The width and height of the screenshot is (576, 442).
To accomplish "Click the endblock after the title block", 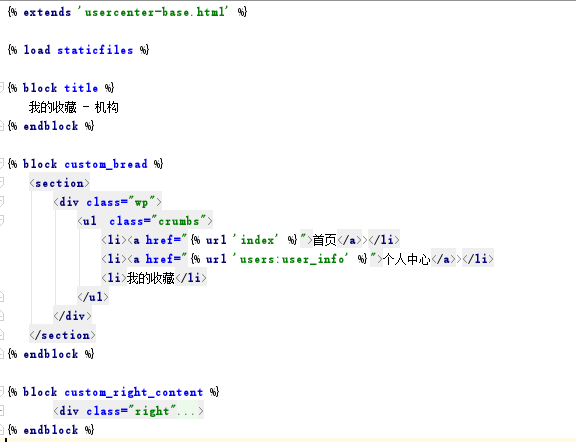I will coord(51,126).
